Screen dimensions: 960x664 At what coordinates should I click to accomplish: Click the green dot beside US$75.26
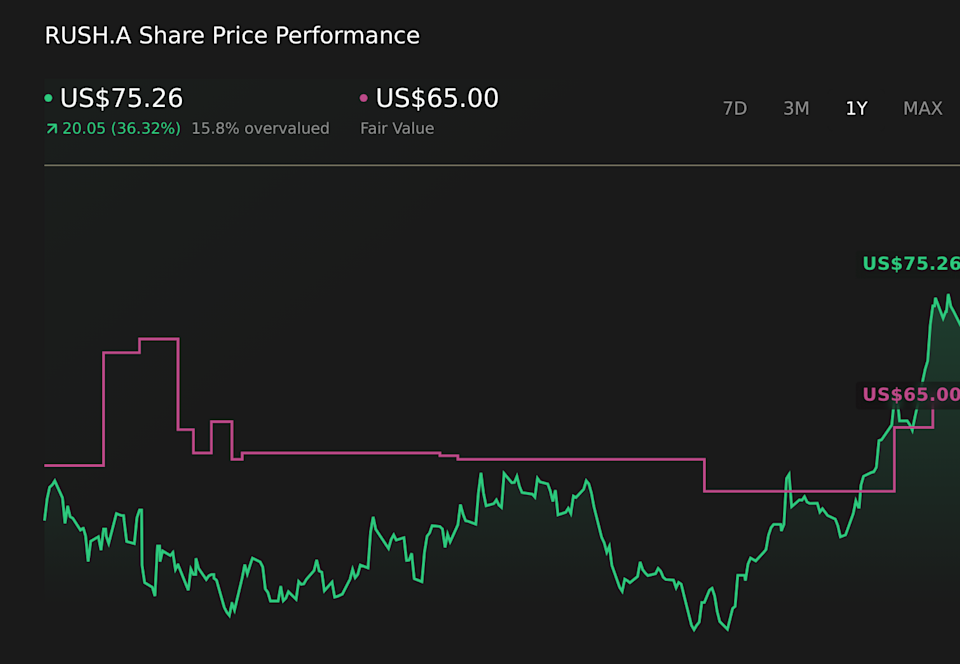click(48, 98)
